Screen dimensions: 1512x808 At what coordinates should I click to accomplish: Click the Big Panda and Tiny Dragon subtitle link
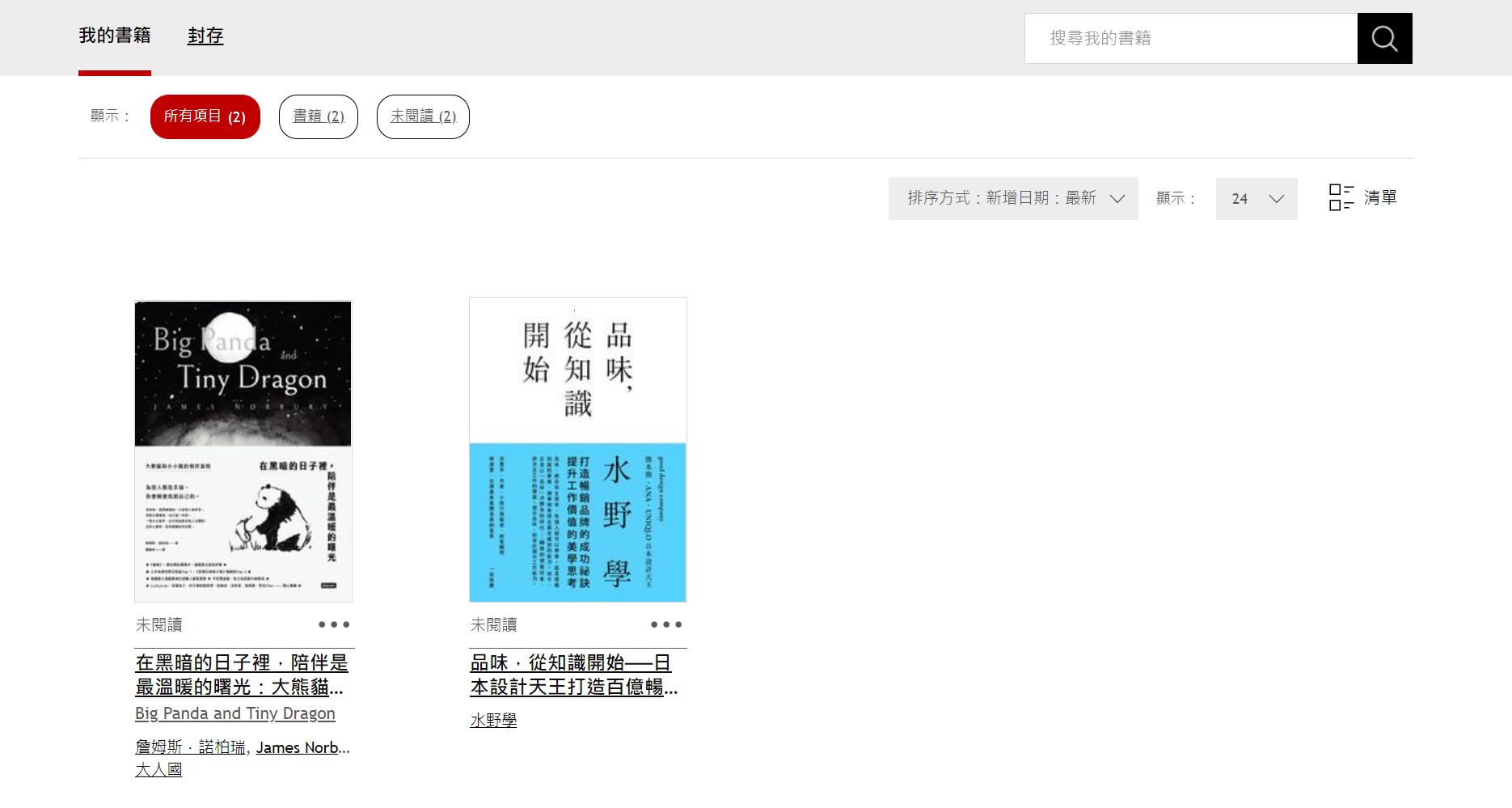pos(234,713)
